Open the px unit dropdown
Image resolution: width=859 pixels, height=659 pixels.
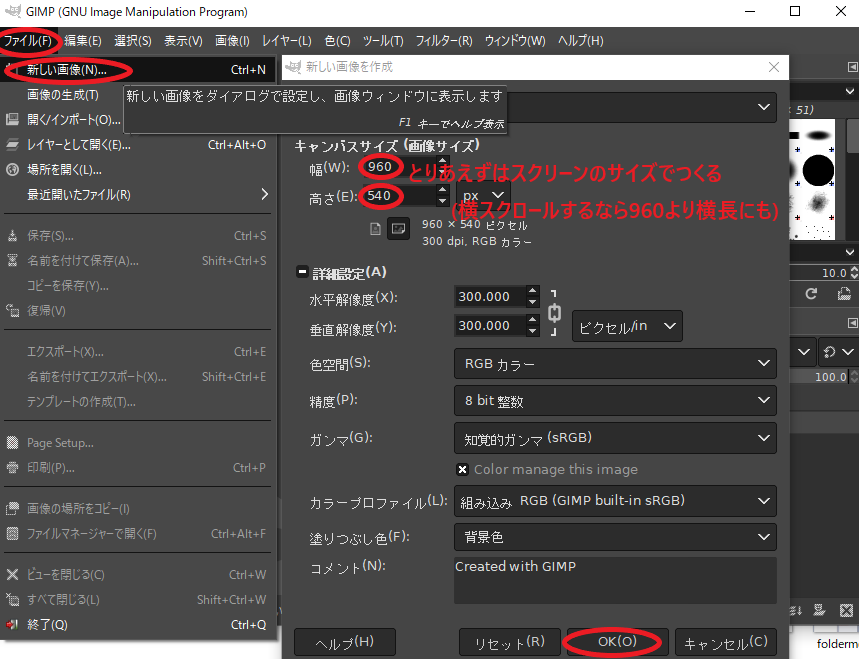(x=484, y=196)
